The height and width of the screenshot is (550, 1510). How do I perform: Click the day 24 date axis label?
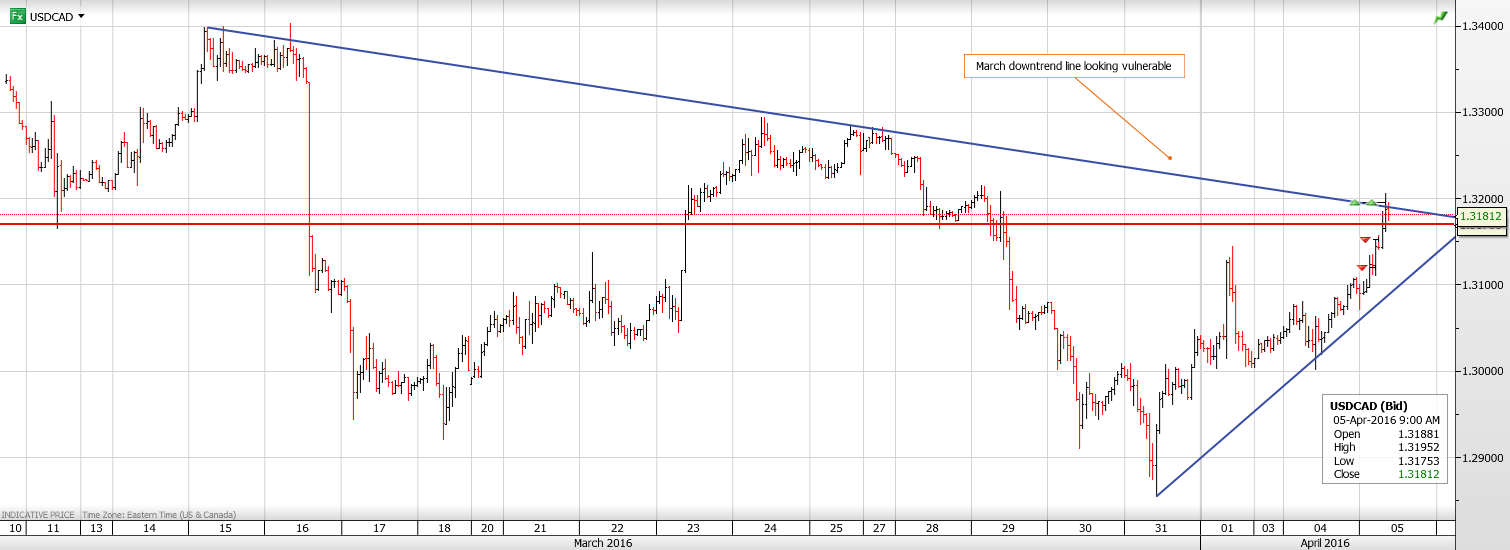point(770,528)
